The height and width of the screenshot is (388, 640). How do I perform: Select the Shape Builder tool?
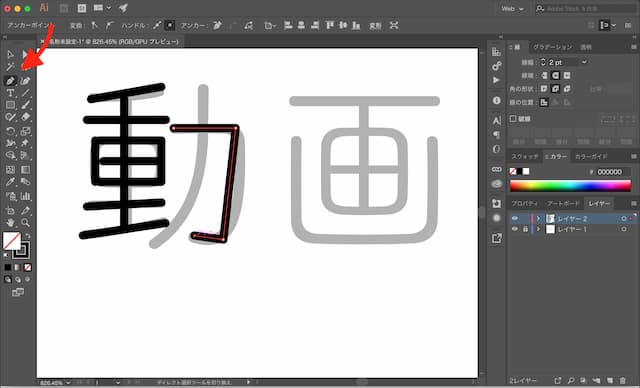click(x=10, y=155)
